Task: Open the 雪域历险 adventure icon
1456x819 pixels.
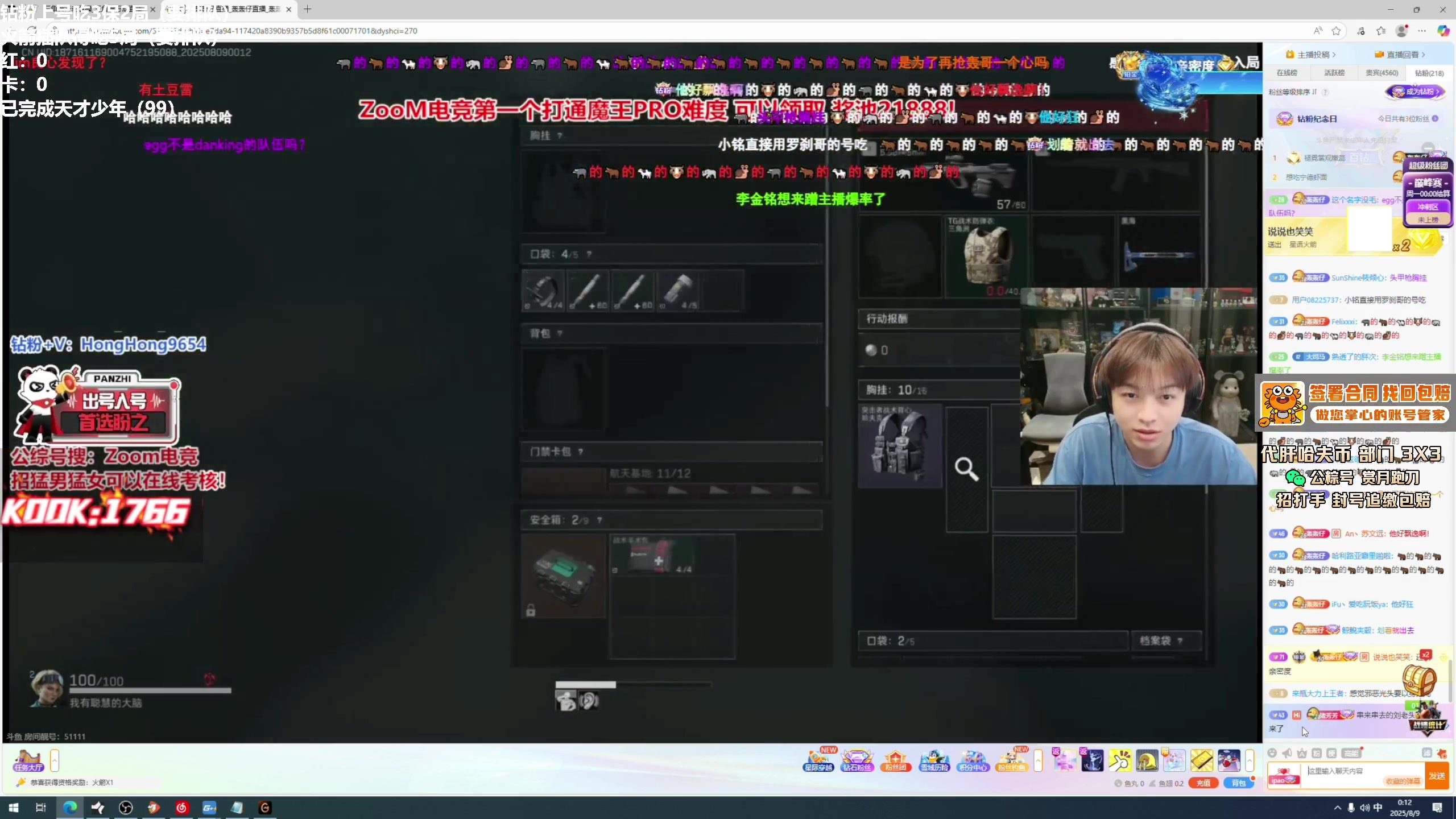Action: click(934, 760)
